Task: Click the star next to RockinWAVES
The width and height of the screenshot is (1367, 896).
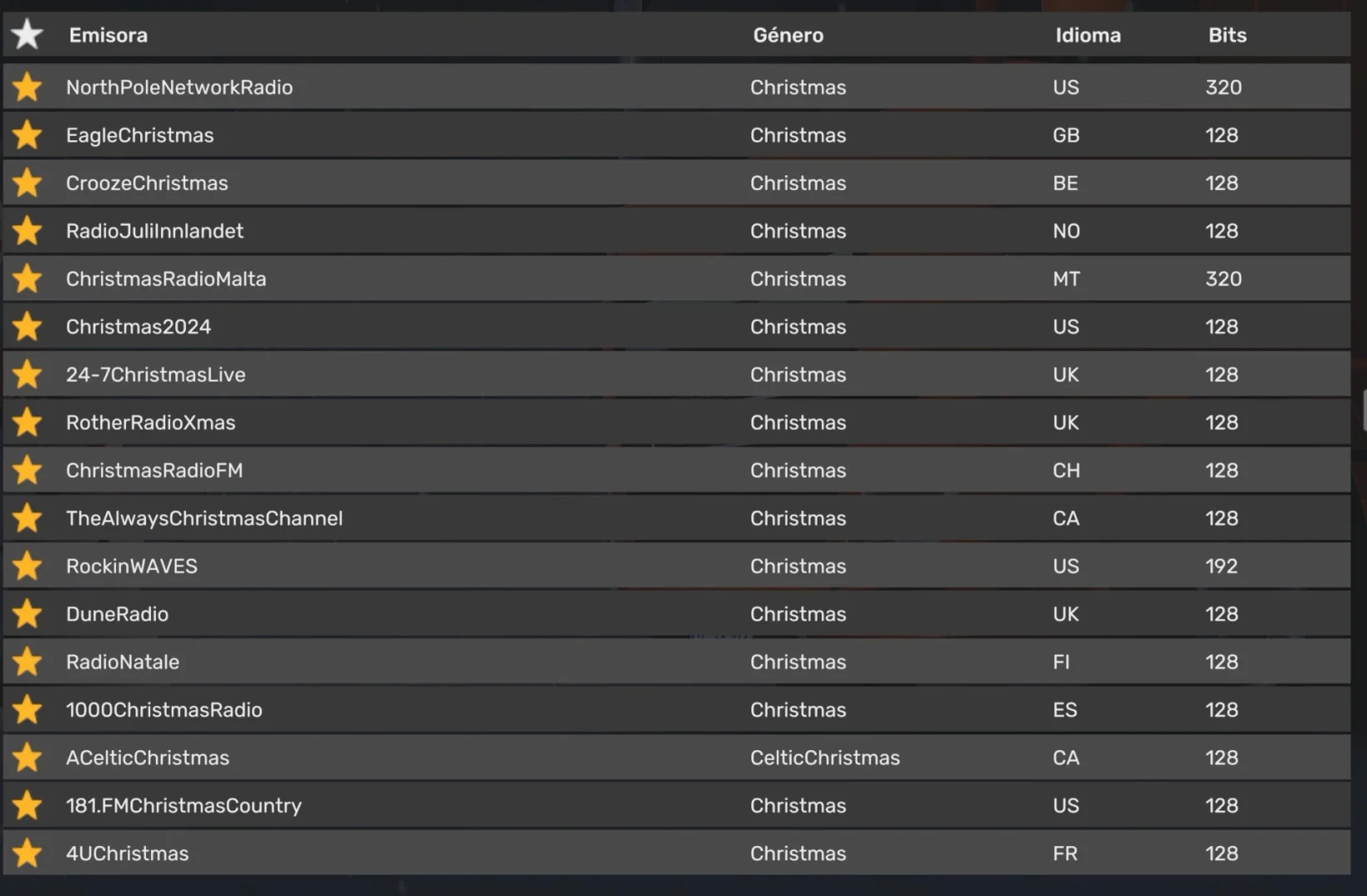Action: (27, 567)
